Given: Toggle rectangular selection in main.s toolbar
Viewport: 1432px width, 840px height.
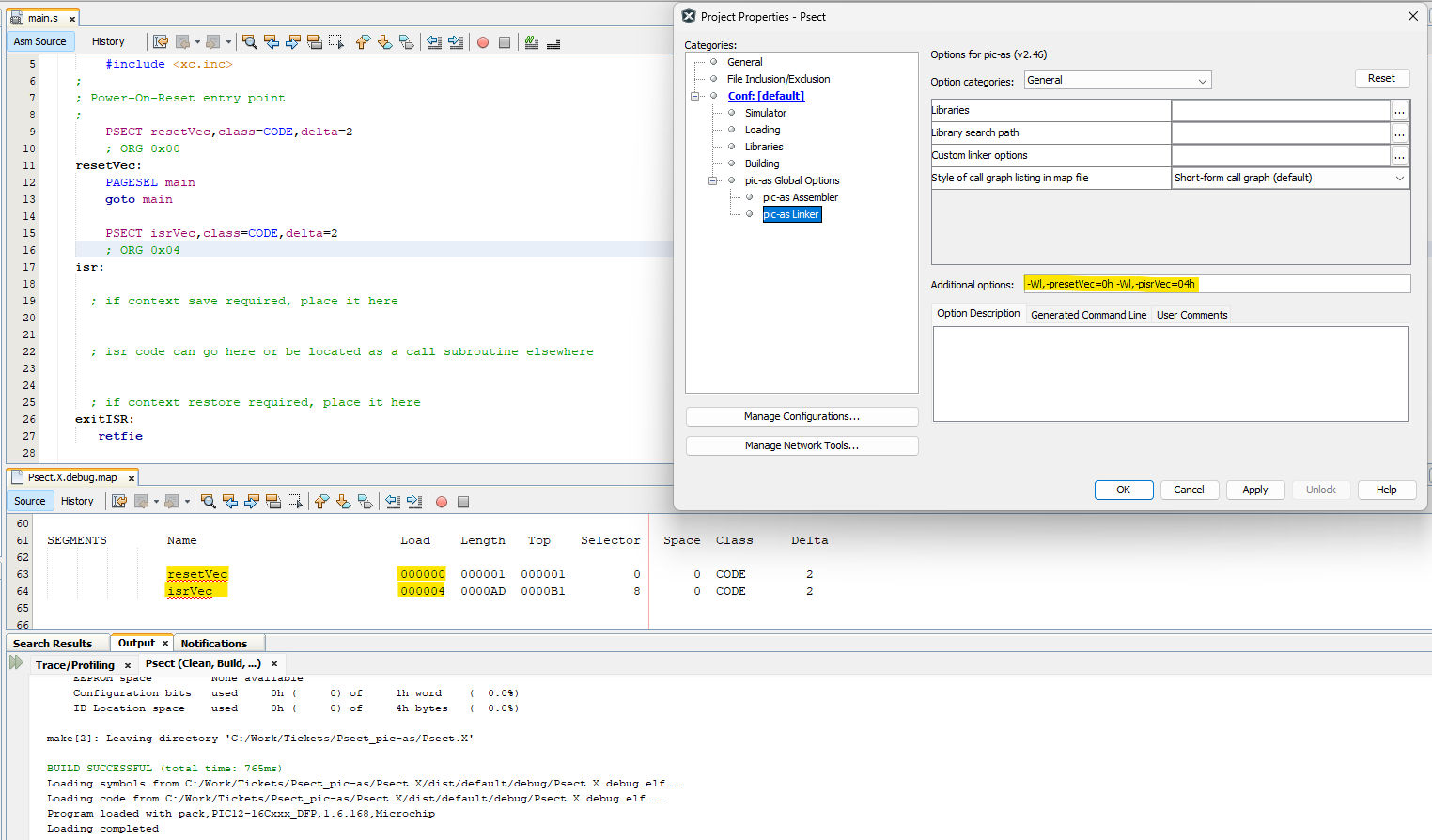Looking at the screenshot, I should point(335,42).
